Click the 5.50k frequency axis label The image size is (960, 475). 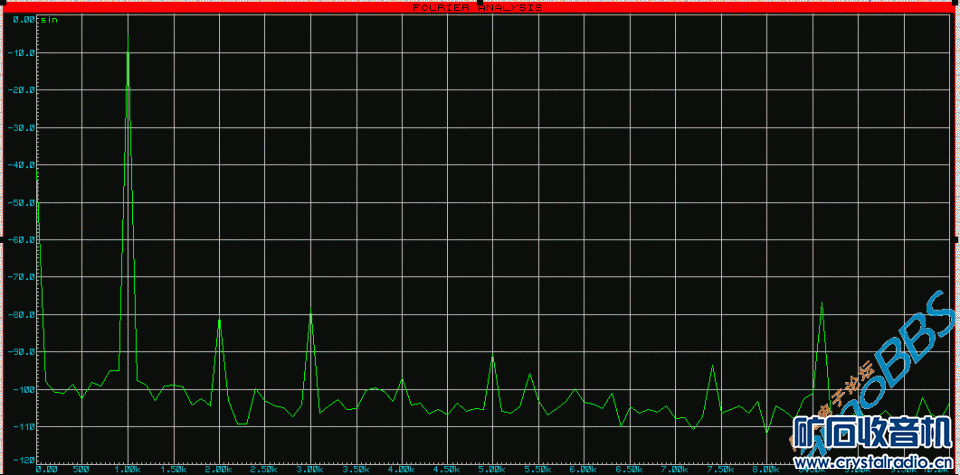(538, 469)
